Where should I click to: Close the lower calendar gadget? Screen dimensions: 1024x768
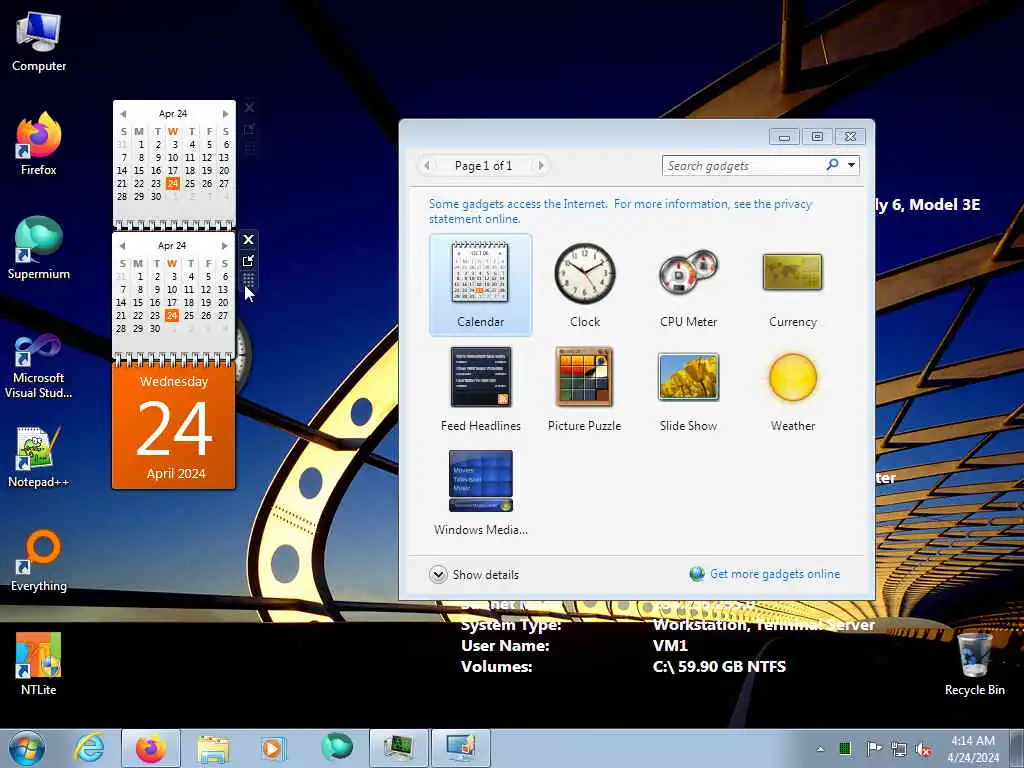pos(248,240)
